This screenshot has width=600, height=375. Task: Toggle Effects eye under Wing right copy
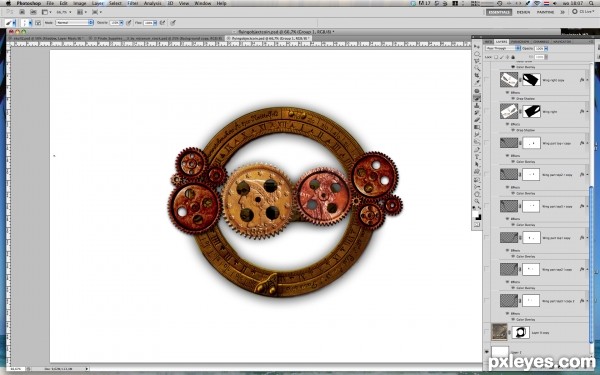508,93
